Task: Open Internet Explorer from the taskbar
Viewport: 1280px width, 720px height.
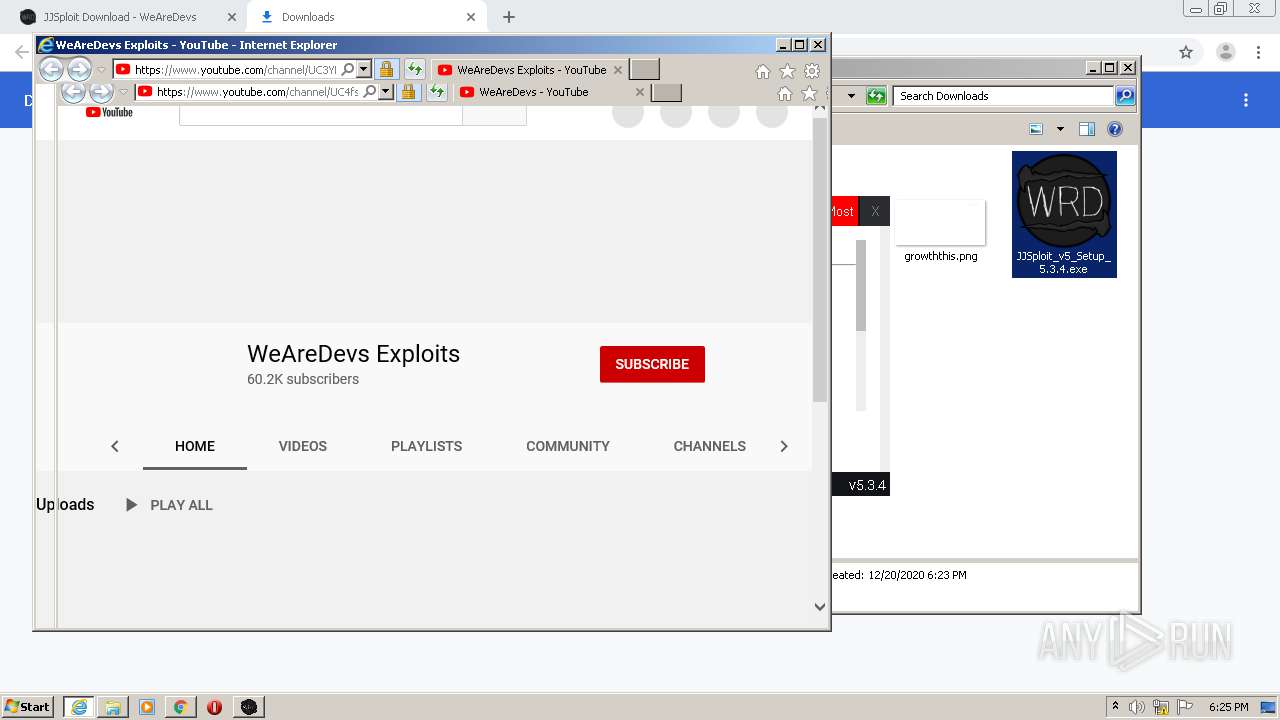Action: point(78,707)
